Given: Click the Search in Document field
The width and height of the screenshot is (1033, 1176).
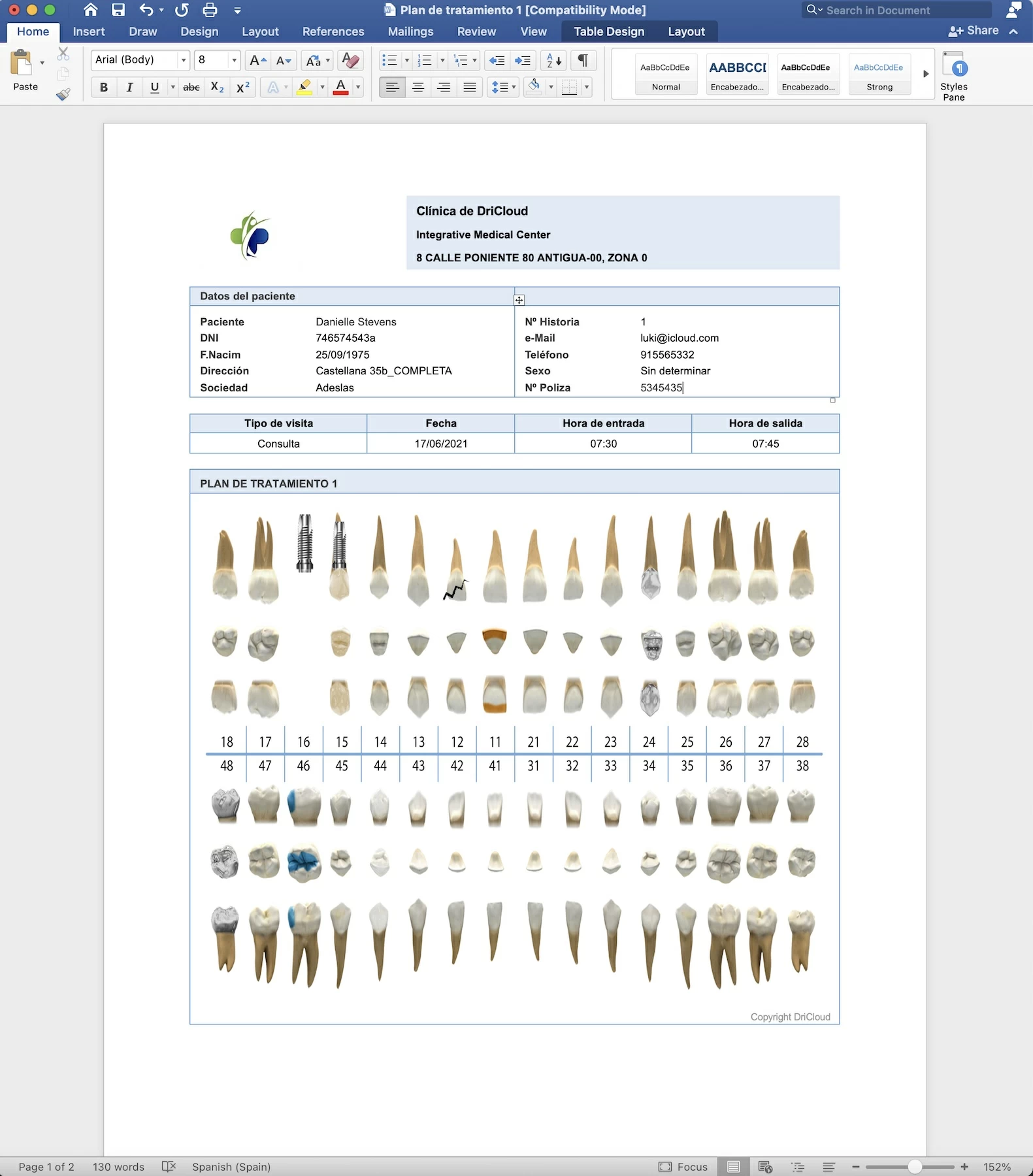Looking at the screenshot, I should (x=896, y=10).
